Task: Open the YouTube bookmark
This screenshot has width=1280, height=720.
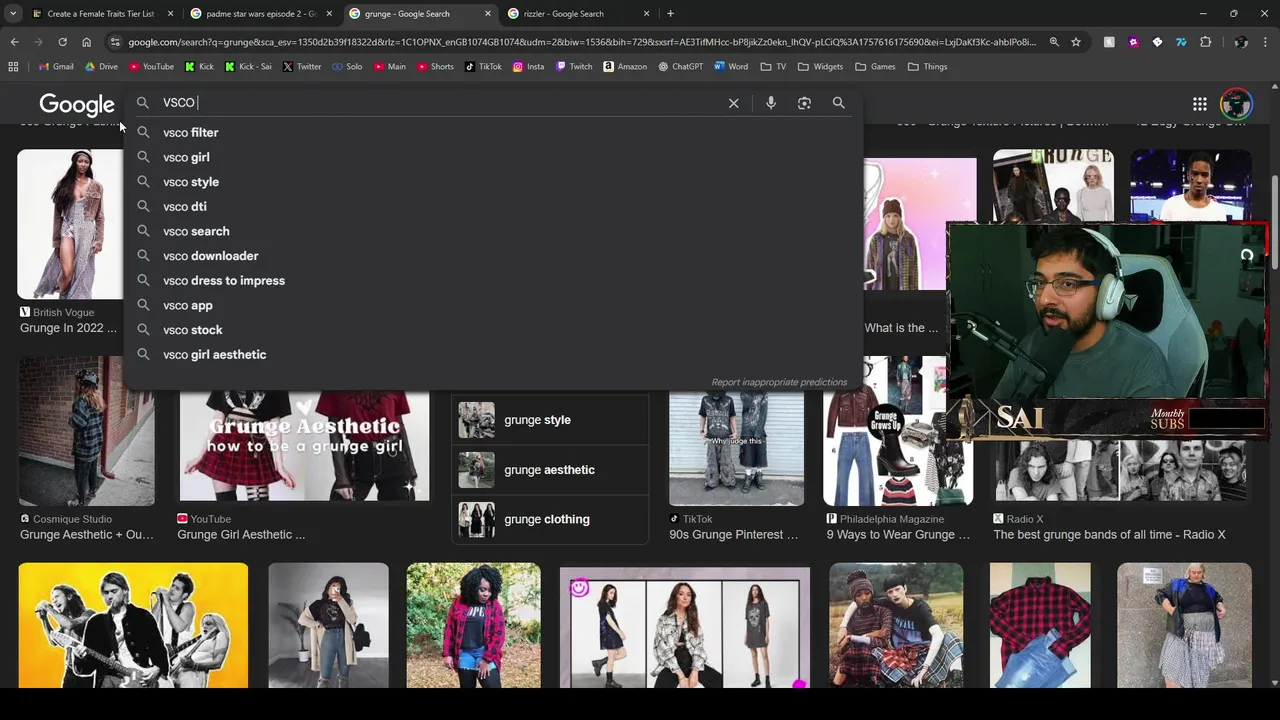Action: [151, 67]
